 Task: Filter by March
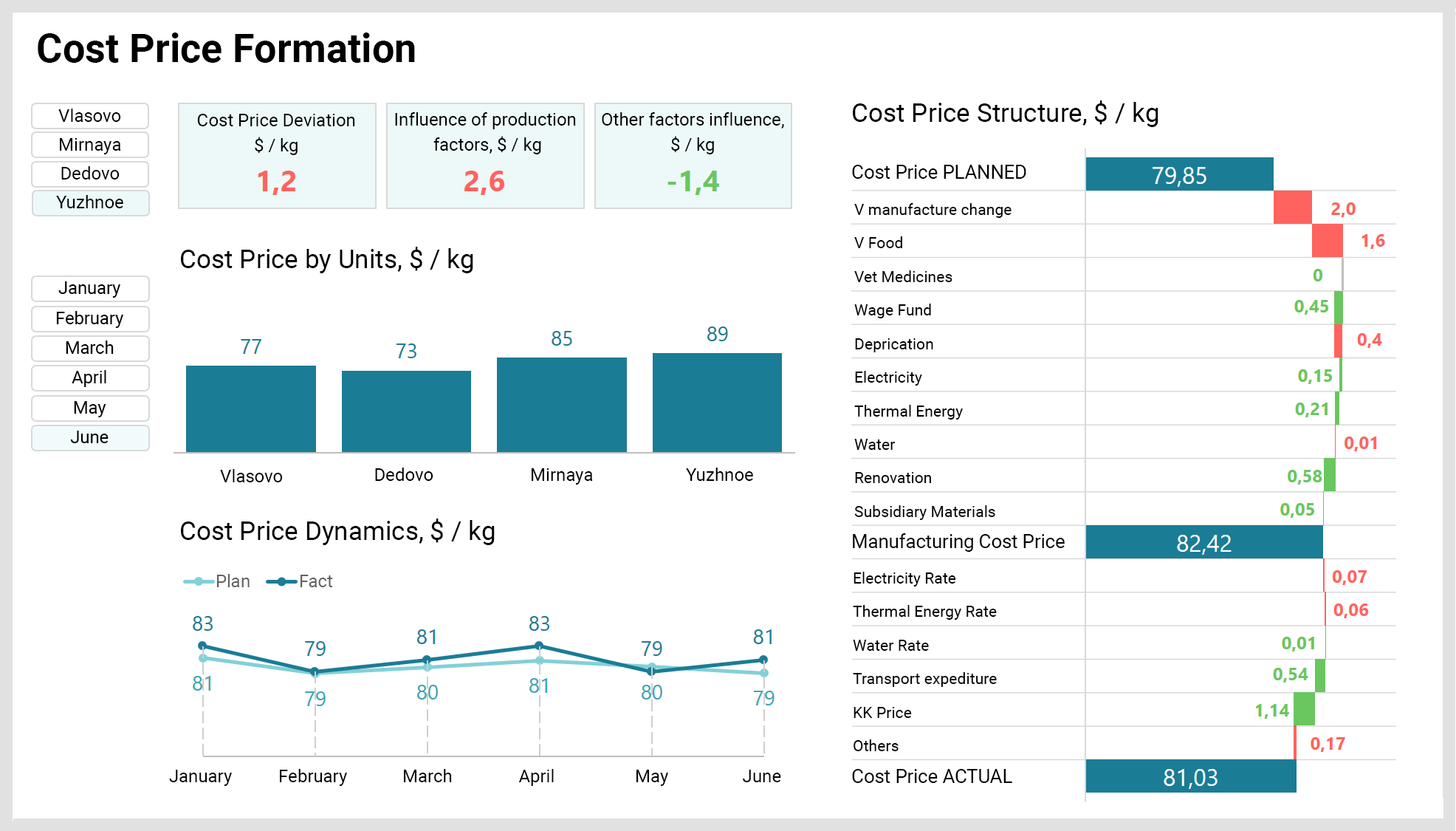coord(90,348)
